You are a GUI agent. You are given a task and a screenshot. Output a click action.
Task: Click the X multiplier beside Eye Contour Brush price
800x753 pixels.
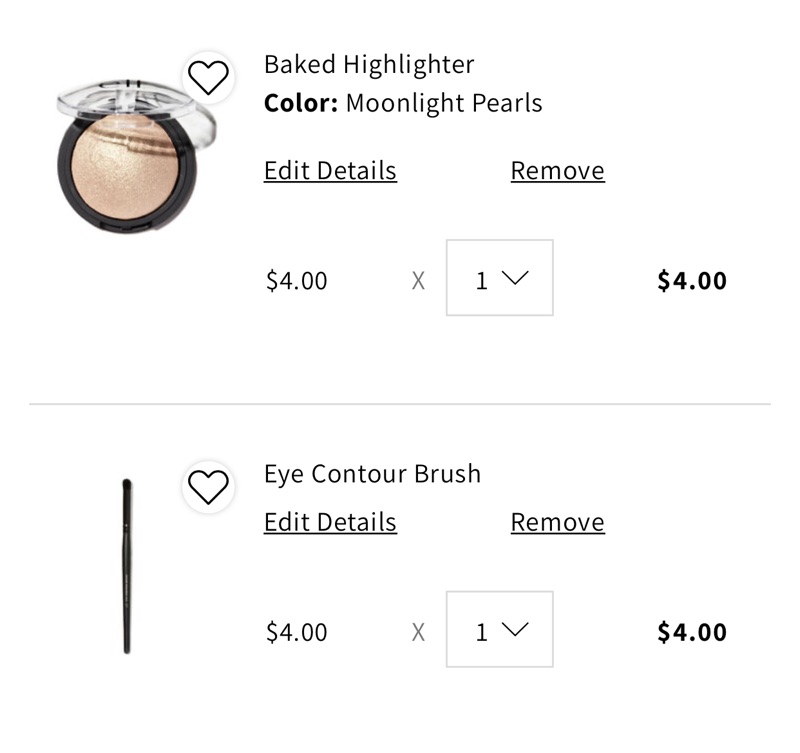[418, 632]
